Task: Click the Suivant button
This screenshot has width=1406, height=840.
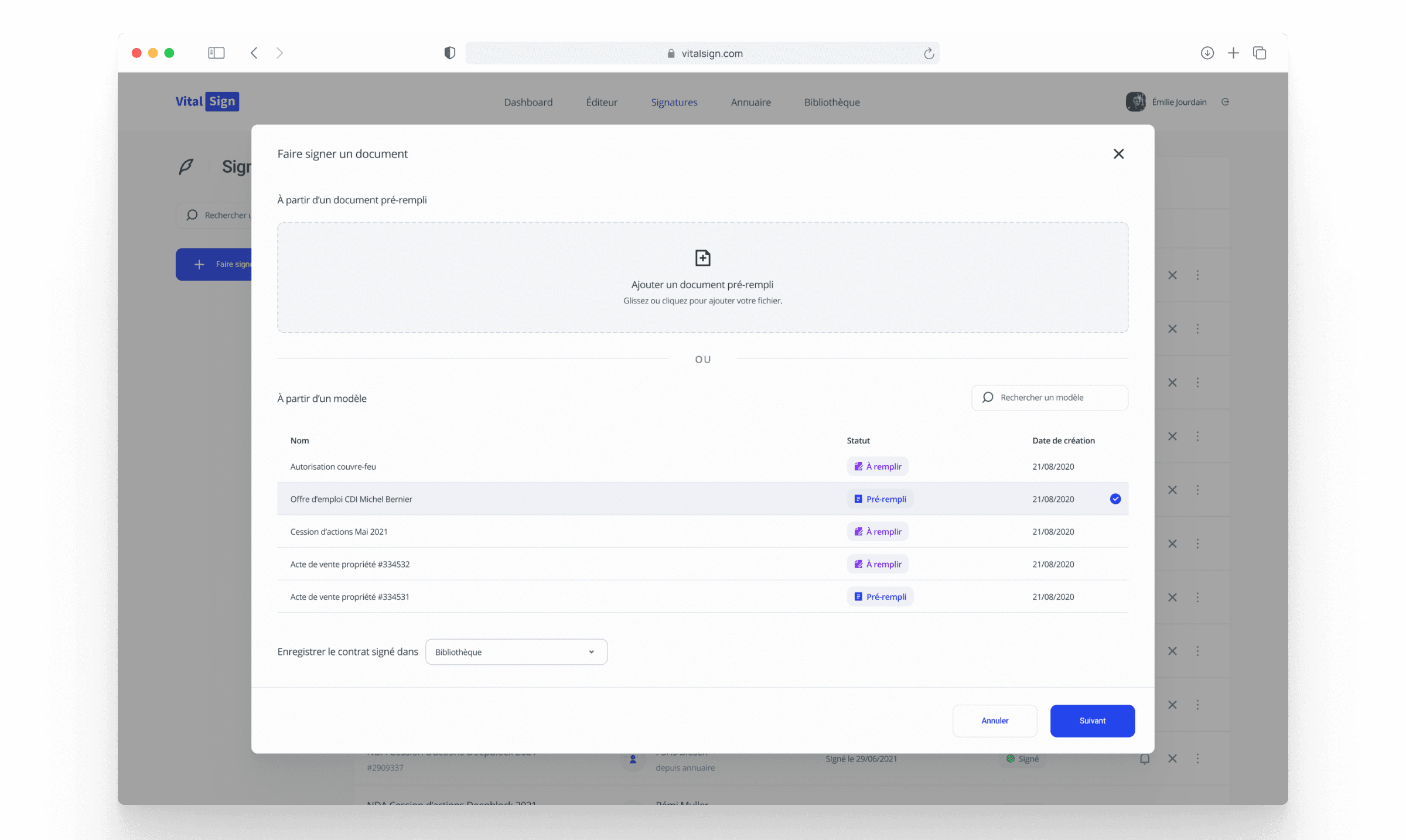Action: 1092,721
